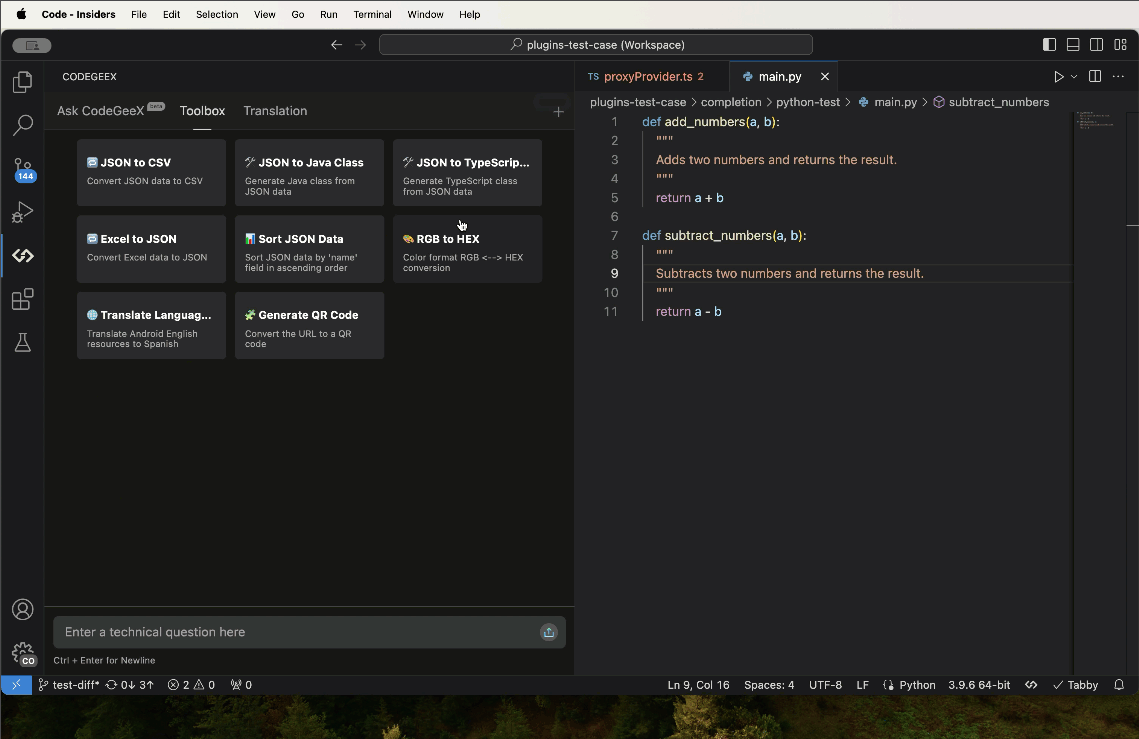Open the Testing flask icon
The image size is (1139, 739).
pyautogui.click(x=22, y=342)
